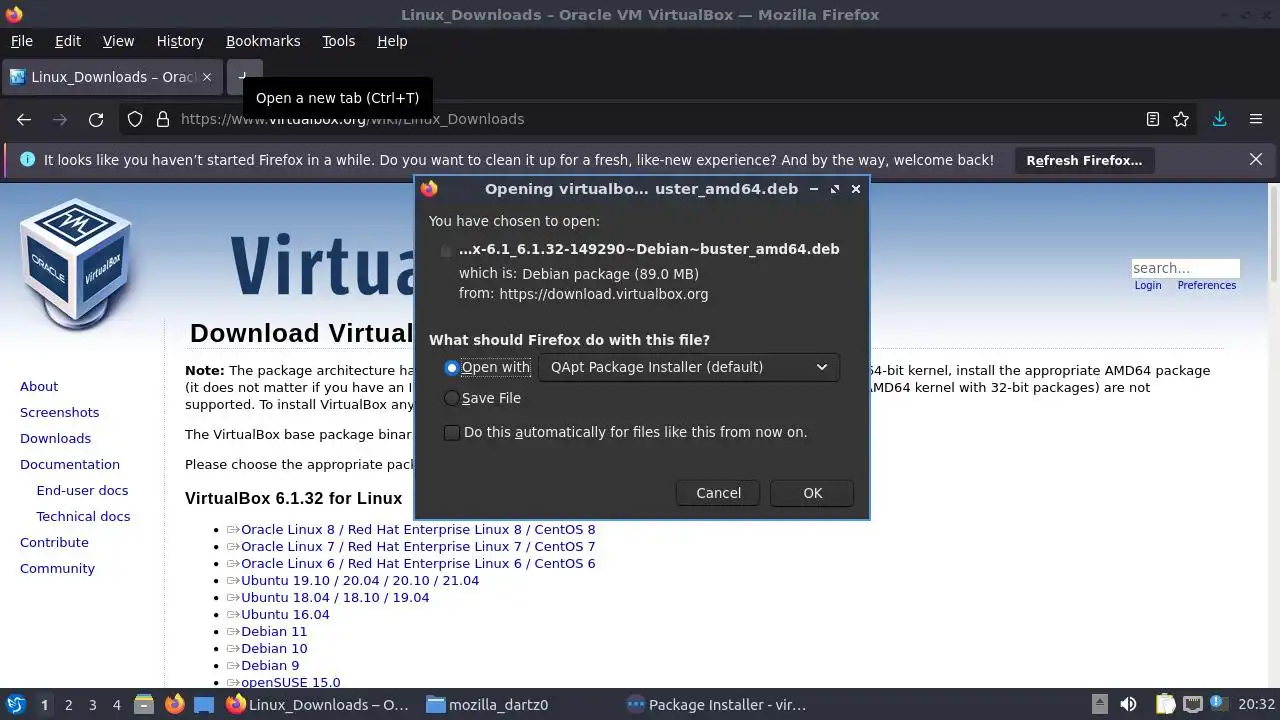The height and width of the screenshot is (720, 1280).
Task: Switch to workspace 2 in the pager
Action: pos(68,704)
